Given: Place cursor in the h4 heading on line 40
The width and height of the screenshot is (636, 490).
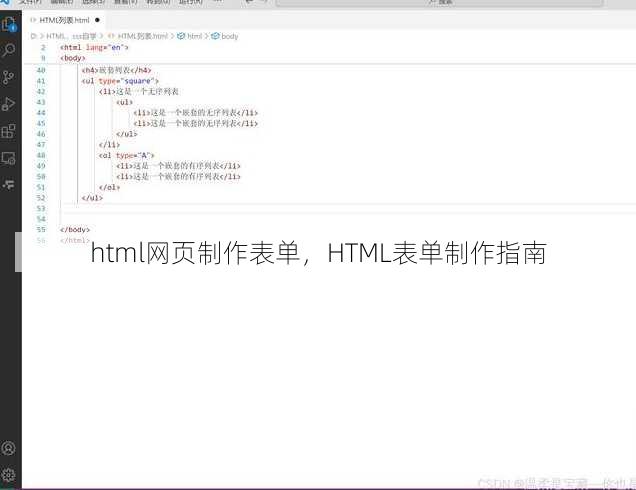Looking at the screenshot, I should 116,70.
